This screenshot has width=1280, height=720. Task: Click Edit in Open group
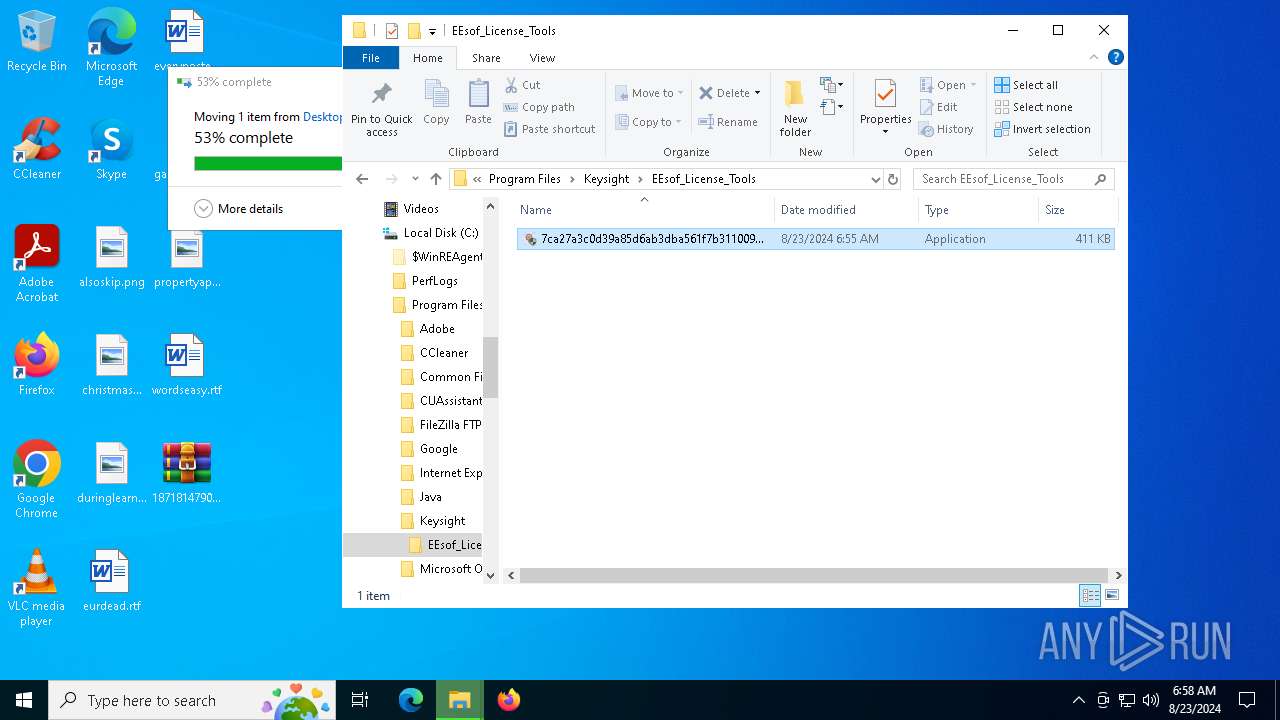[x=938, y=107]
